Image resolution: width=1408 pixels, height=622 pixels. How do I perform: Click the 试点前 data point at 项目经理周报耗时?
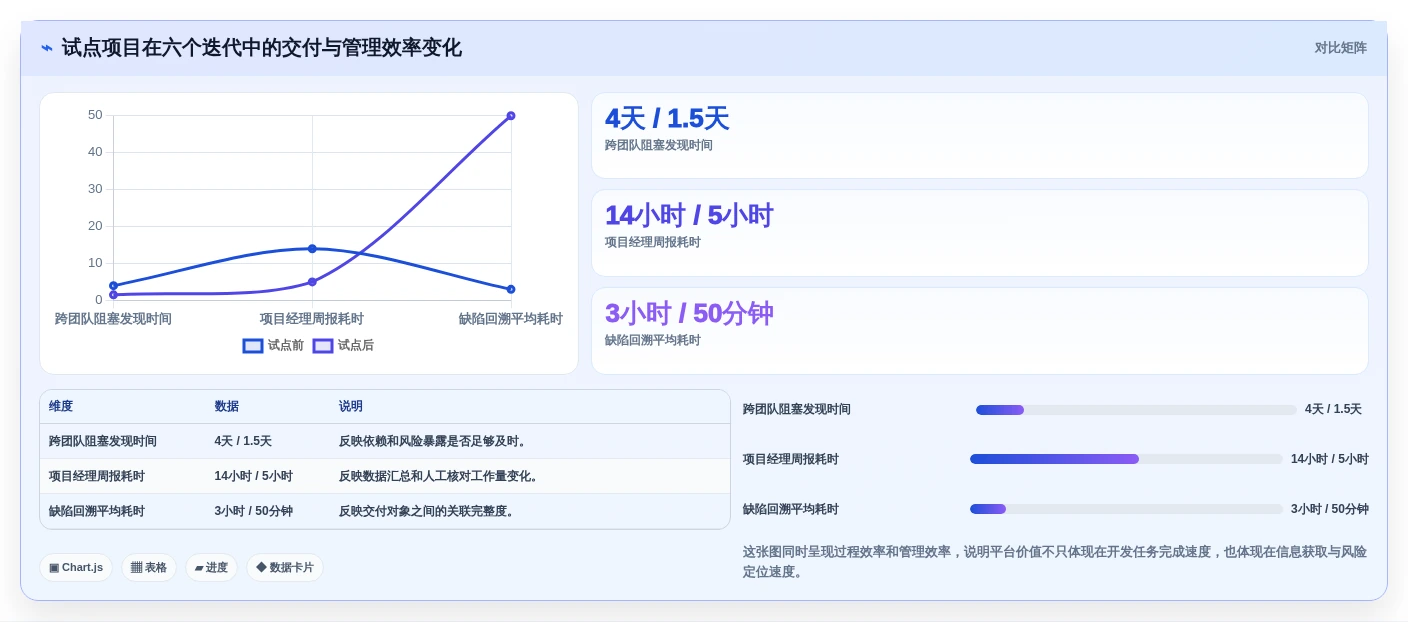coord(312,249)
